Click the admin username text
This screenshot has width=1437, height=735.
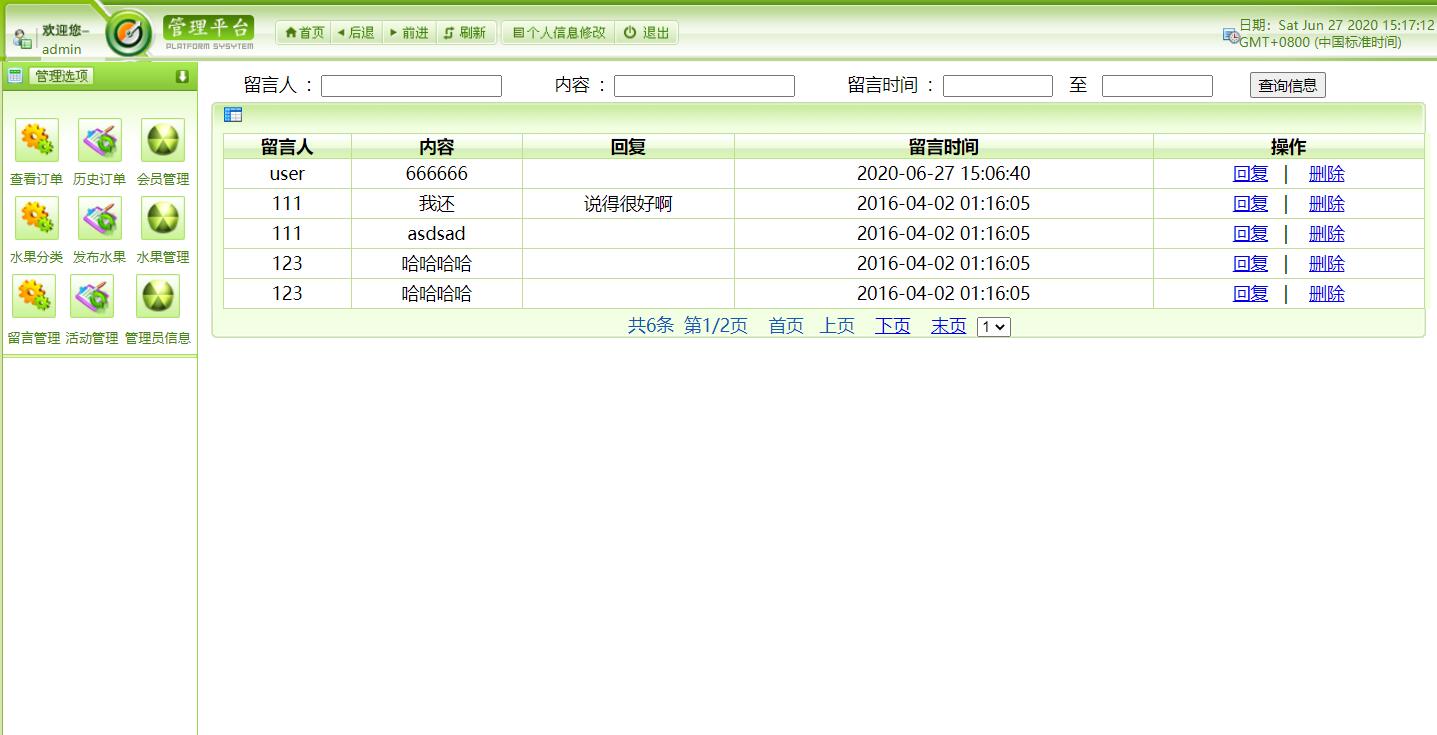[x=62, y=49]
